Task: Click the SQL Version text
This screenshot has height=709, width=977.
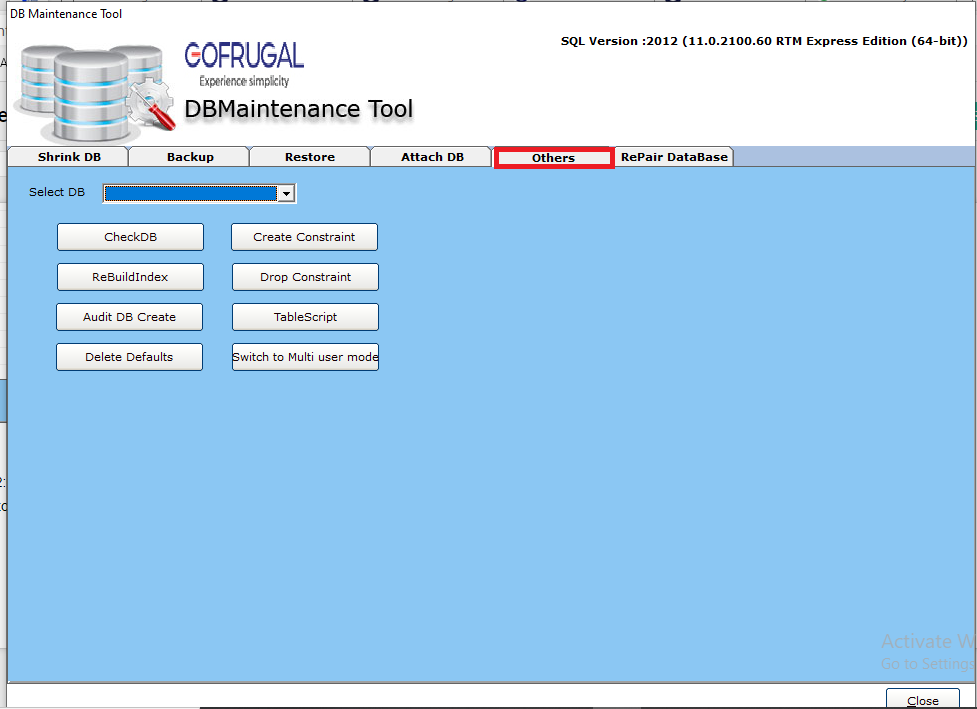Action: (x=764, y=41)
